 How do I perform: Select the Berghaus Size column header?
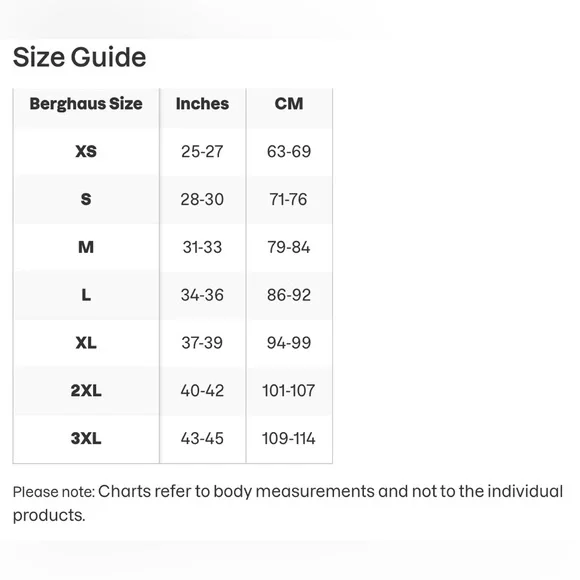point(86,104)
